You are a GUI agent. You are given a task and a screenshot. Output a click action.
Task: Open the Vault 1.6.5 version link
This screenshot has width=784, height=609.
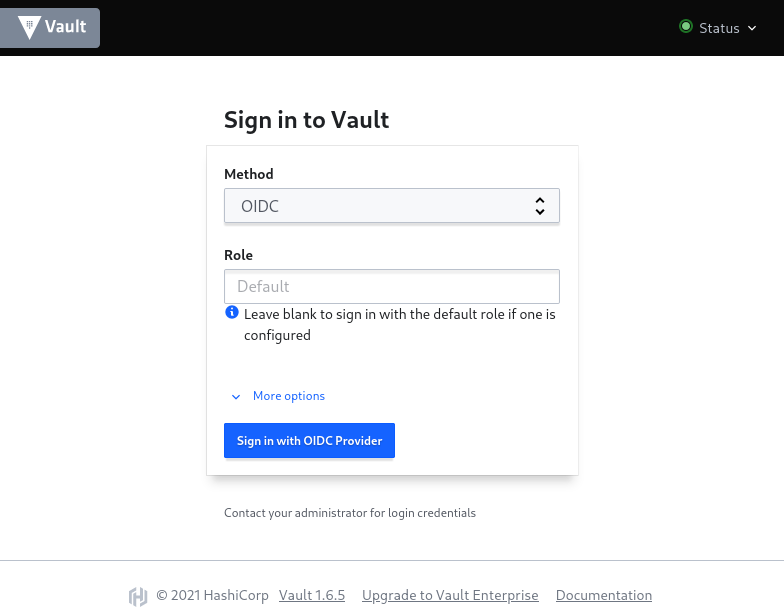tap(312, 595)
